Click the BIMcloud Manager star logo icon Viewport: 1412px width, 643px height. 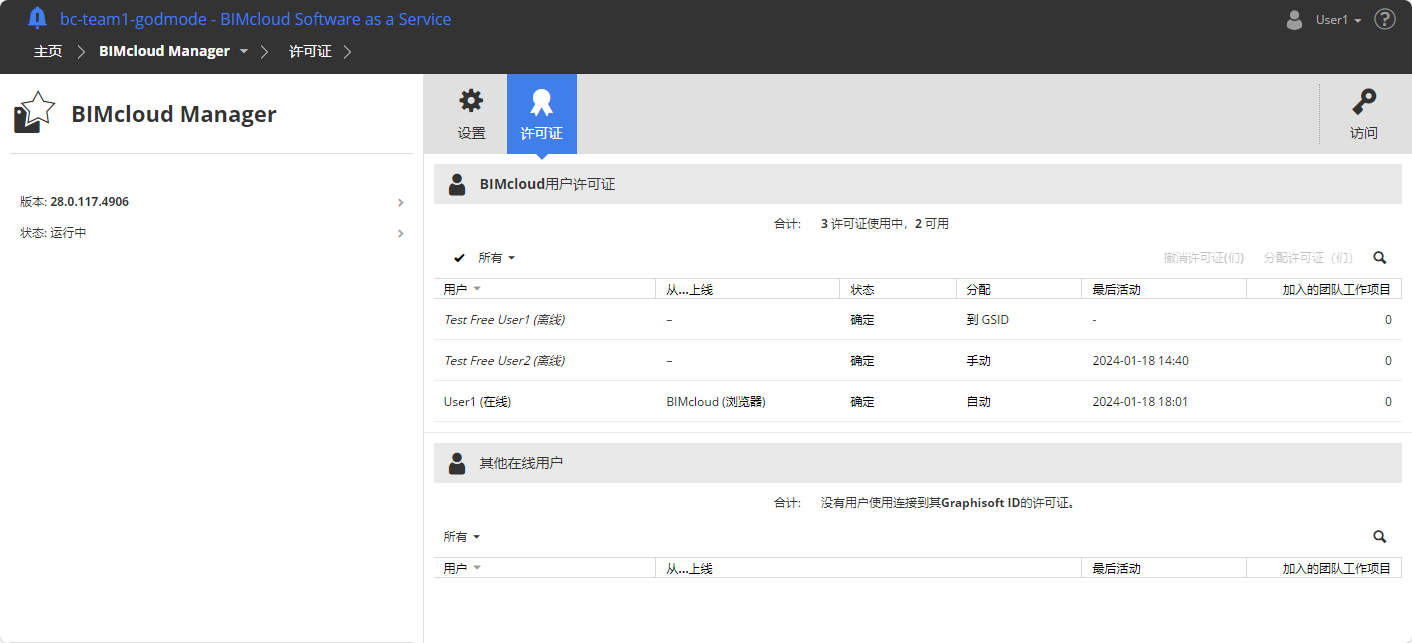tap(34, 112)
